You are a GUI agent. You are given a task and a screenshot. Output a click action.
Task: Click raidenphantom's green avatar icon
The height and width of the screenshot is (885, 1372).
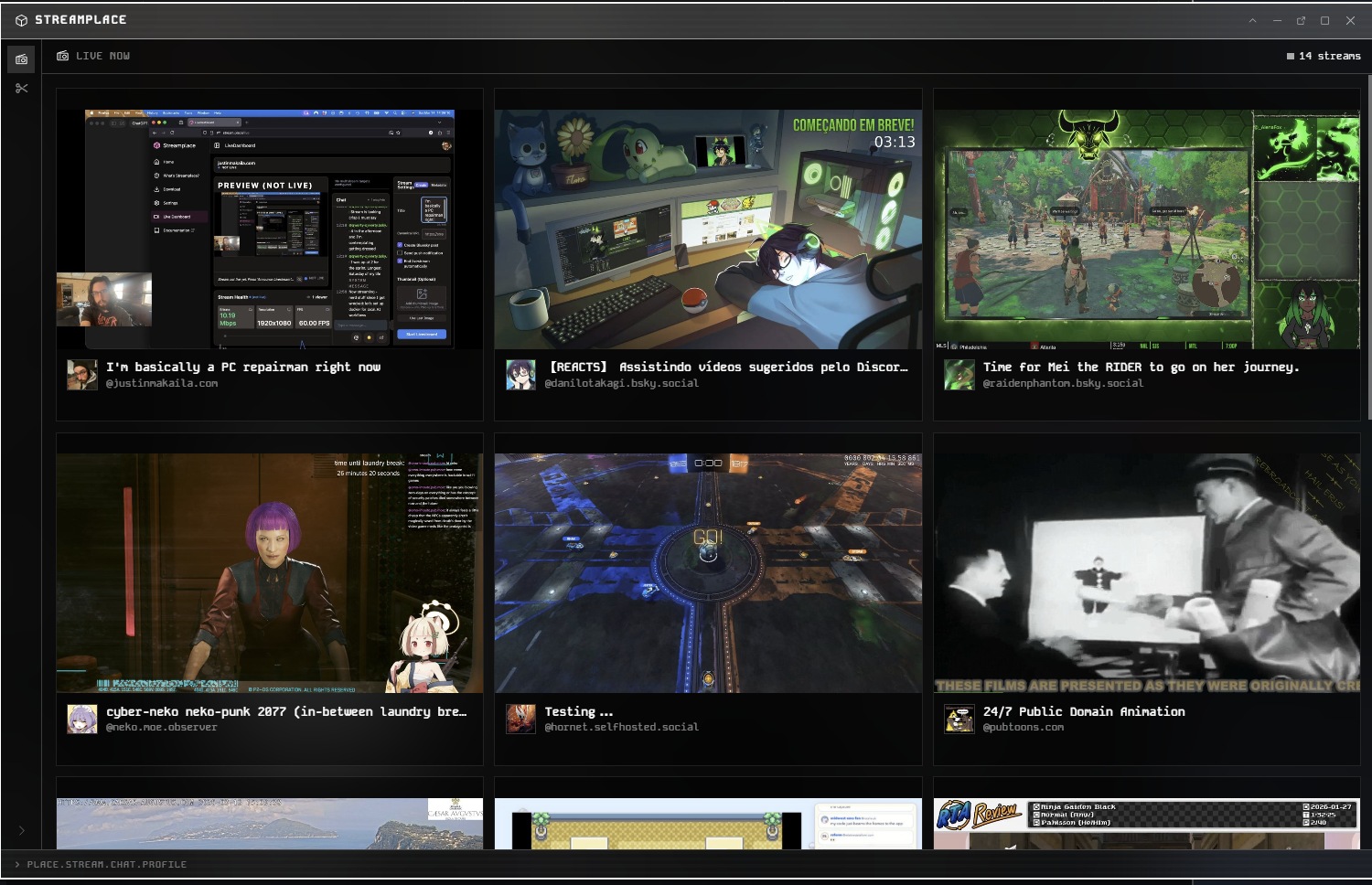959,375
